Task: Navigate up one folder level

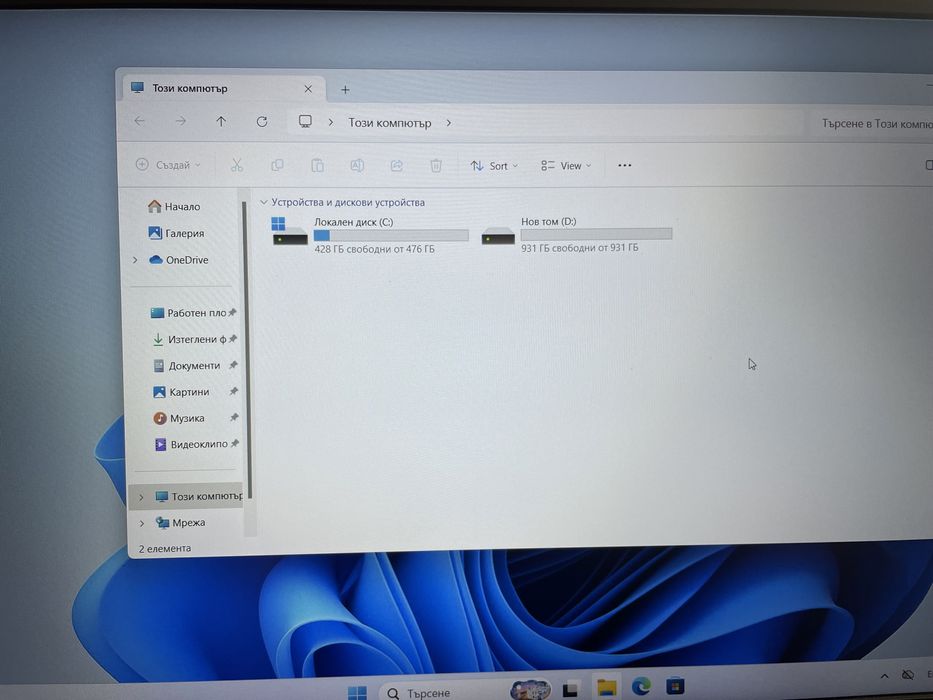Action: pos(221,121)
